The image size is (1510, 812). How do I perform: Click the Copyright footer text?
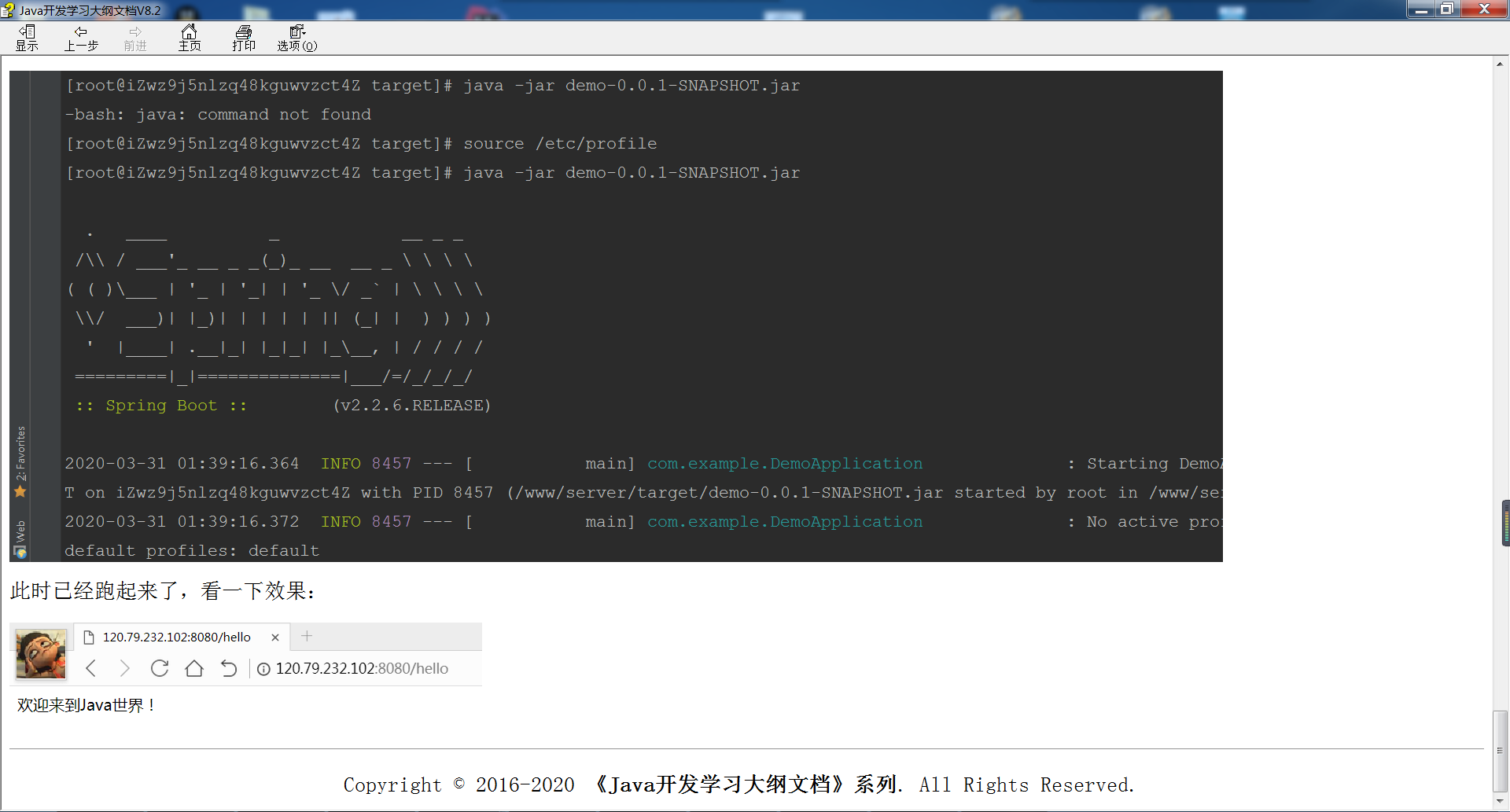click(x=738, y=784)
